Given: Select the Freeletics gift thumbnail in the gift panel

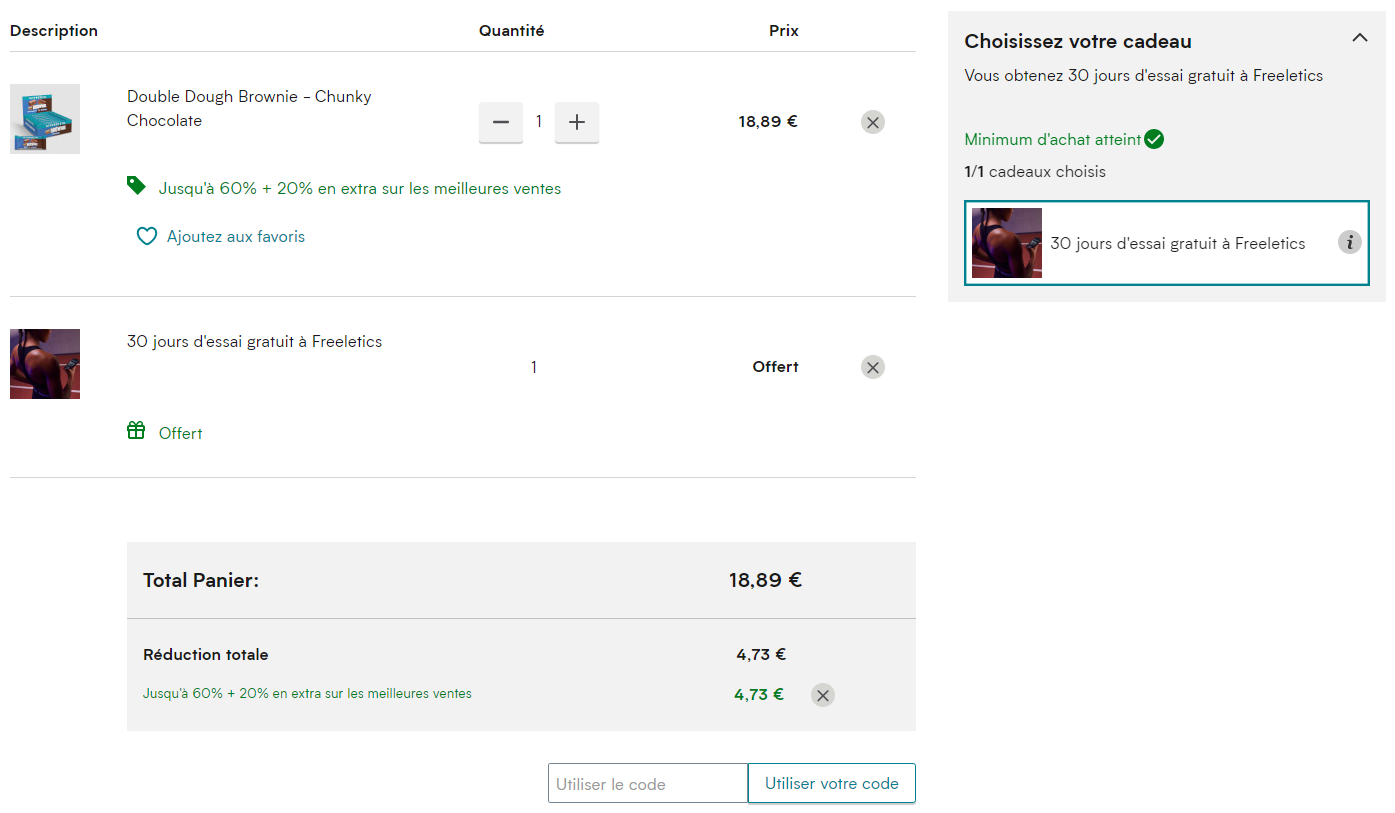Looking at the screenshot, I should pyautogui.click(x=1007, y=243).
